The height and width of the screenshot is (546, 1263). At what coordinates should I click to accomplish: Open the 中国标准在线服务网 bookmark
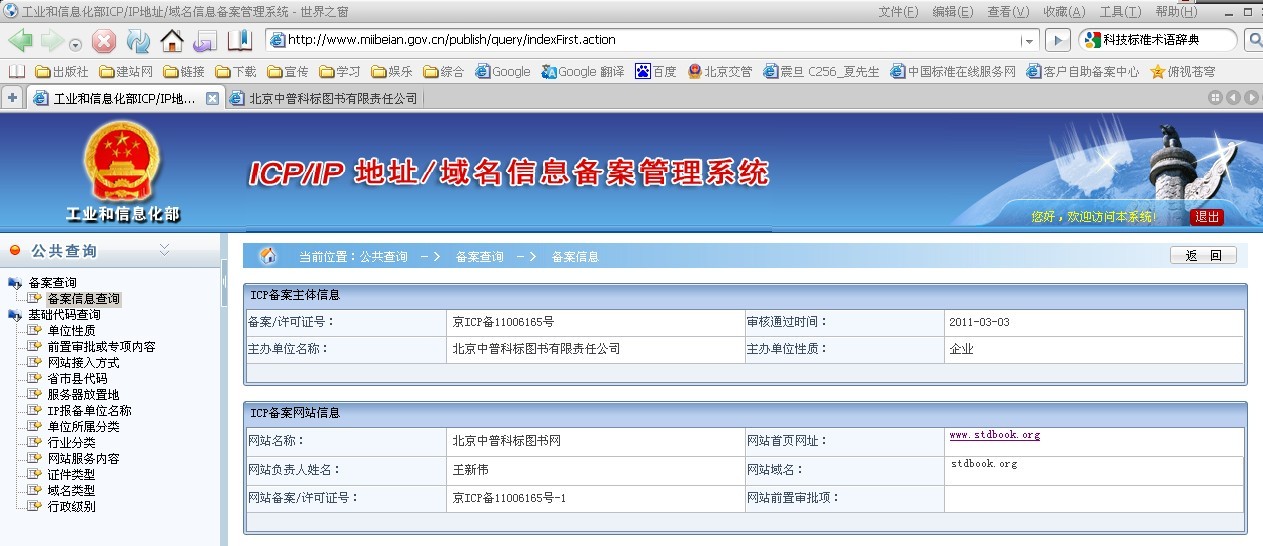click(x=953, y=72)
